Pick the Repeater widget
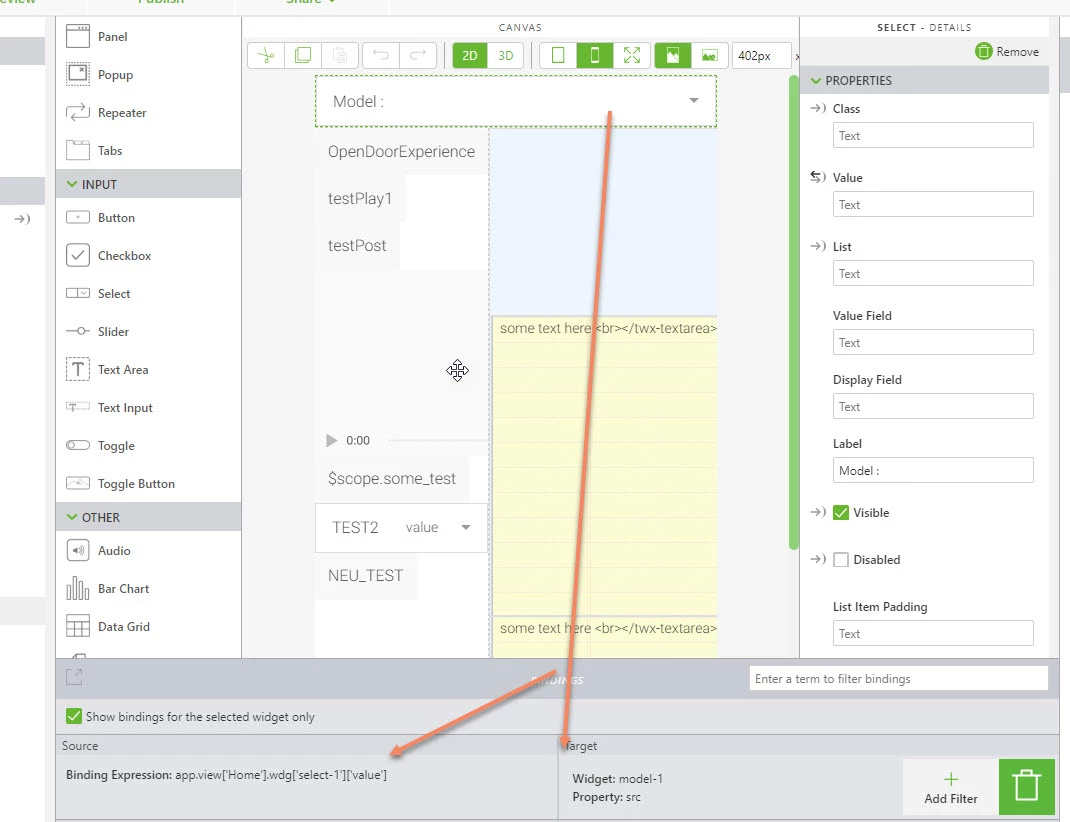Screen dimensions: 1070x822 (106, 113)
